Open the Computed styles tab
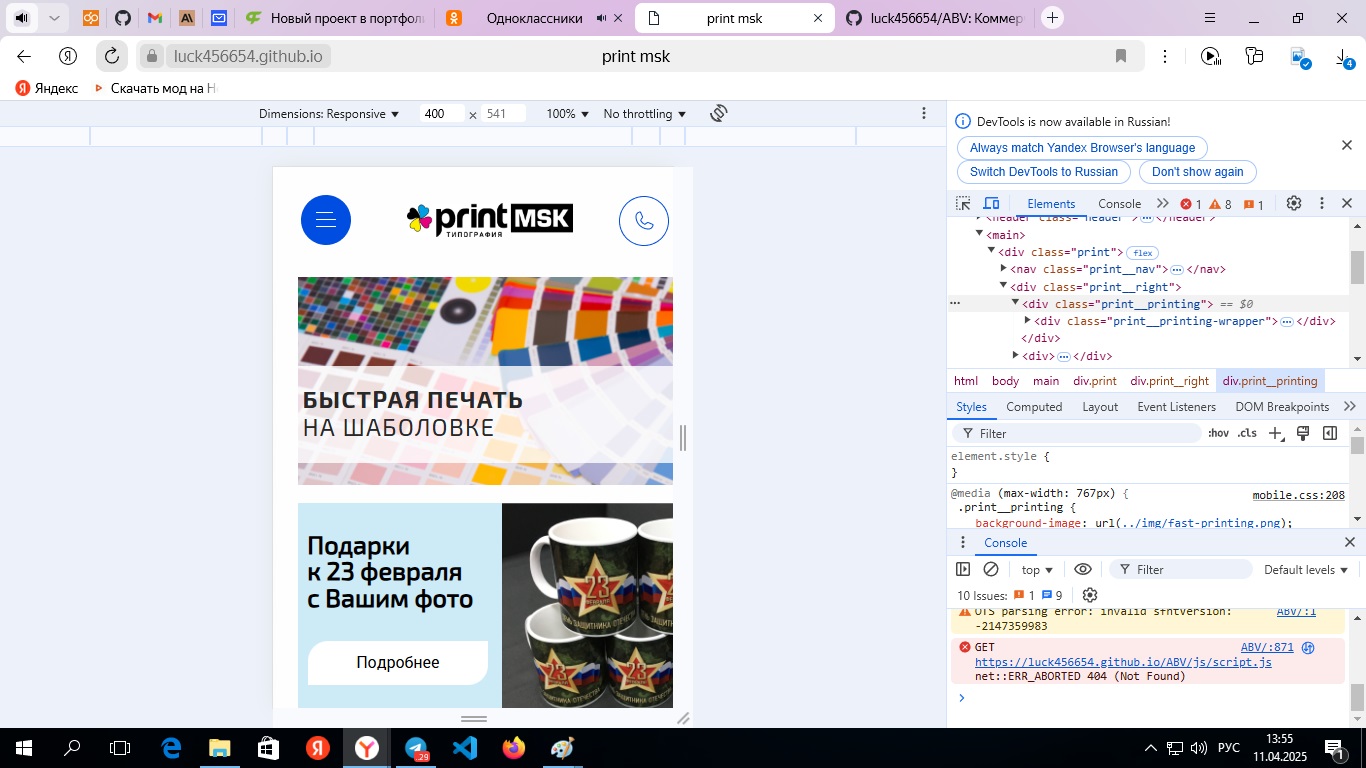The image size is (1366, 768). [1034, 407]
